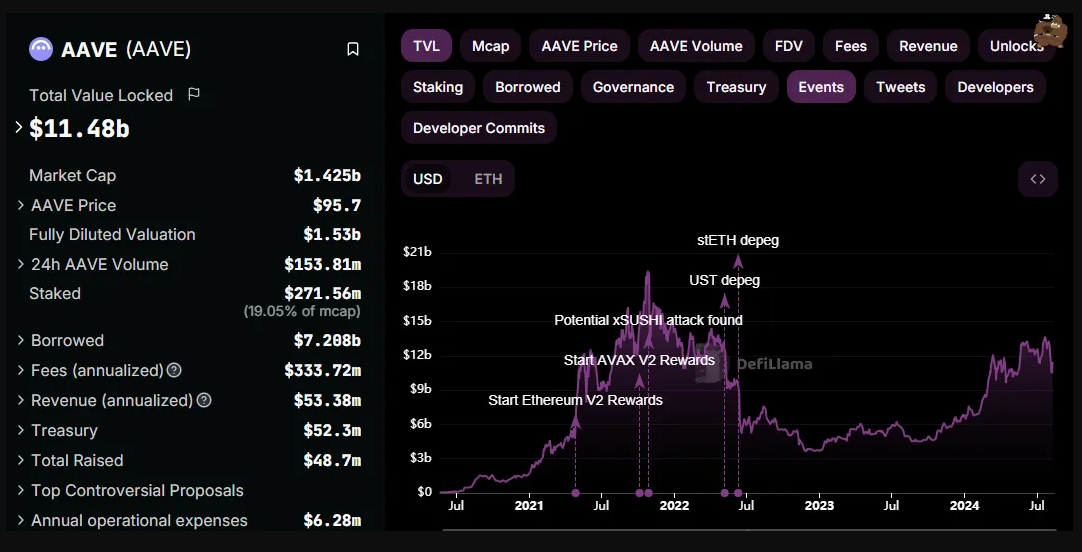Click the chart time range slider bar
The width and height of the screenshot is (1082, 552).
[x=749, y=530]
